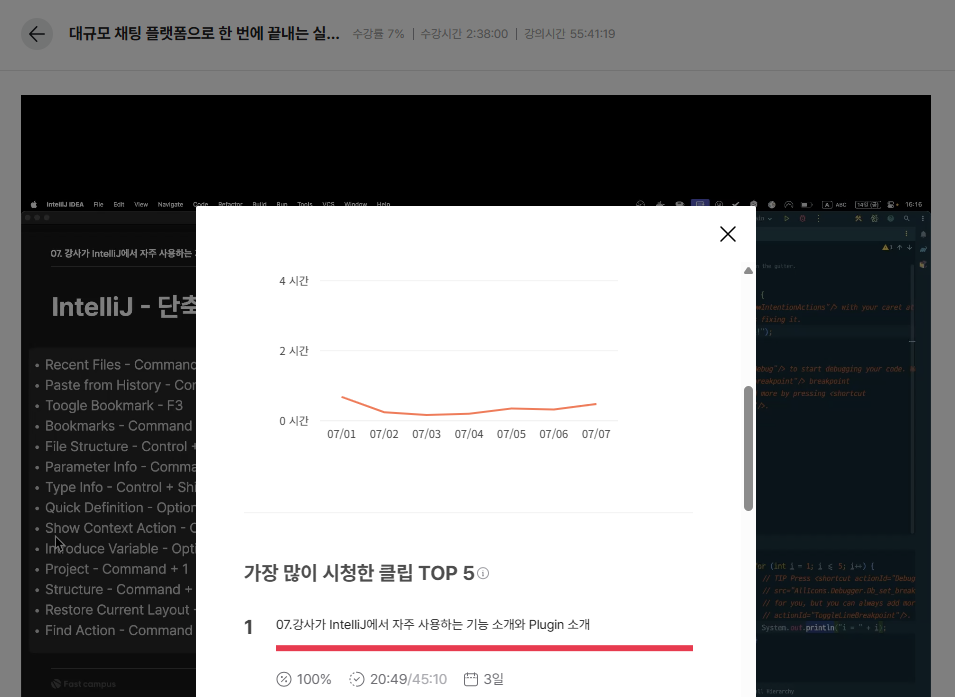This screenshot has height=697, width=955.
Task: Click the Project - Command + 1 line in the video
Action: click(116, 569)
